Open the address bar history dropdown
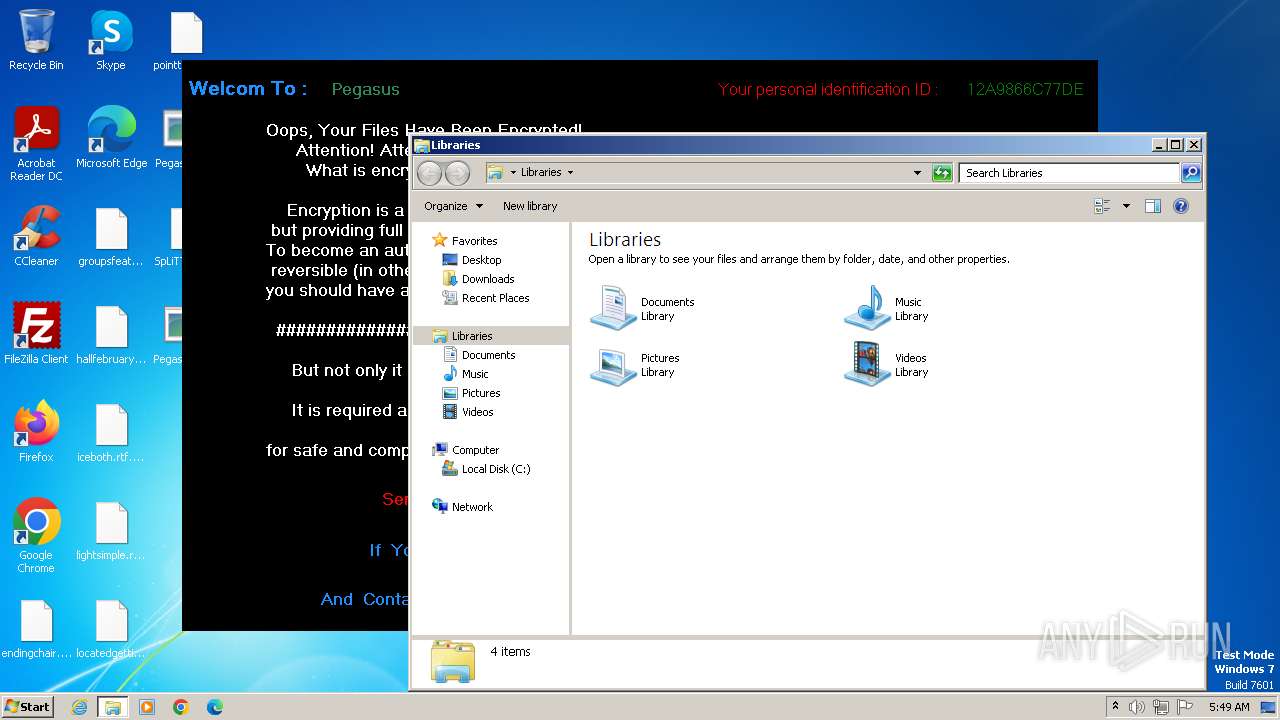This screenshot has height=720, width=1280. (917, 173)
